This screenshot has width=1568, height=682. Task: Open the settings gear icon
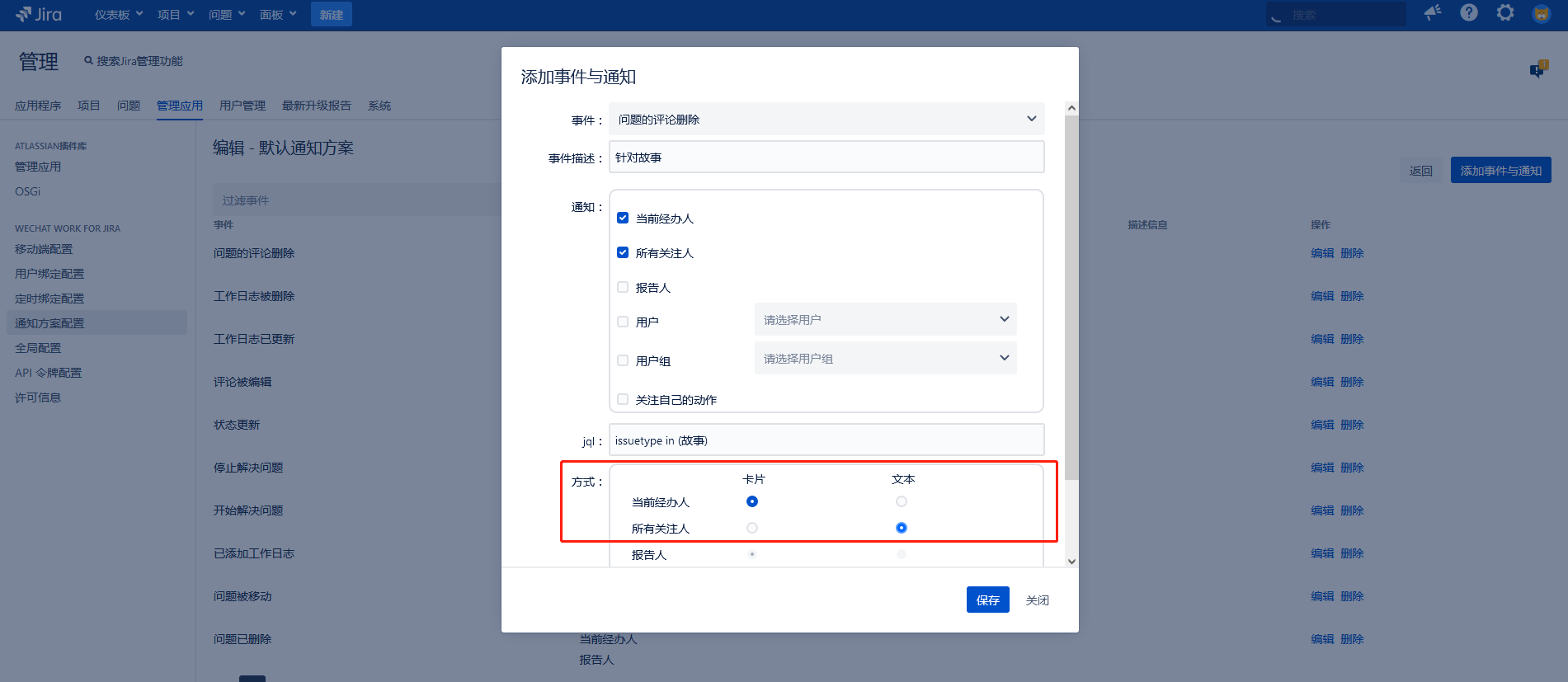1505,12
